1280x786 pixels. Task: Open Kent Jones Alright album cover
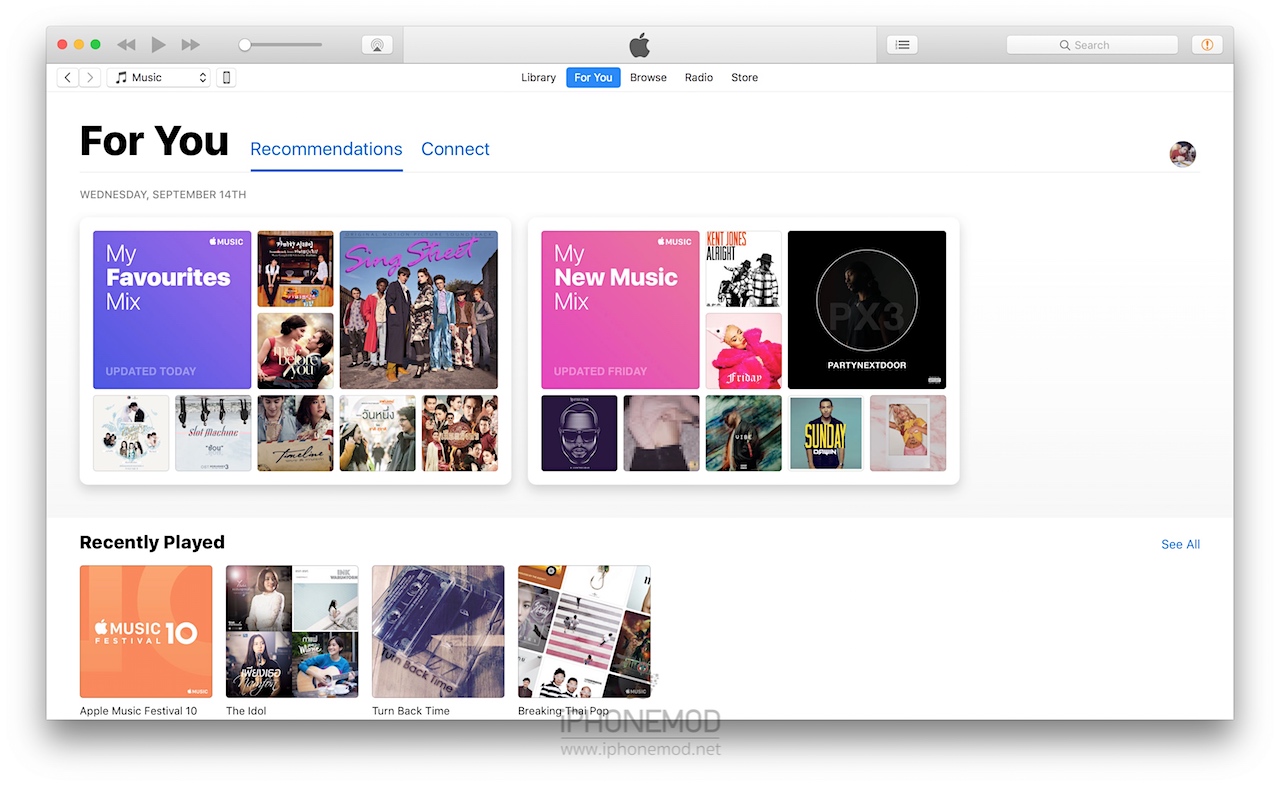point(744,269)
